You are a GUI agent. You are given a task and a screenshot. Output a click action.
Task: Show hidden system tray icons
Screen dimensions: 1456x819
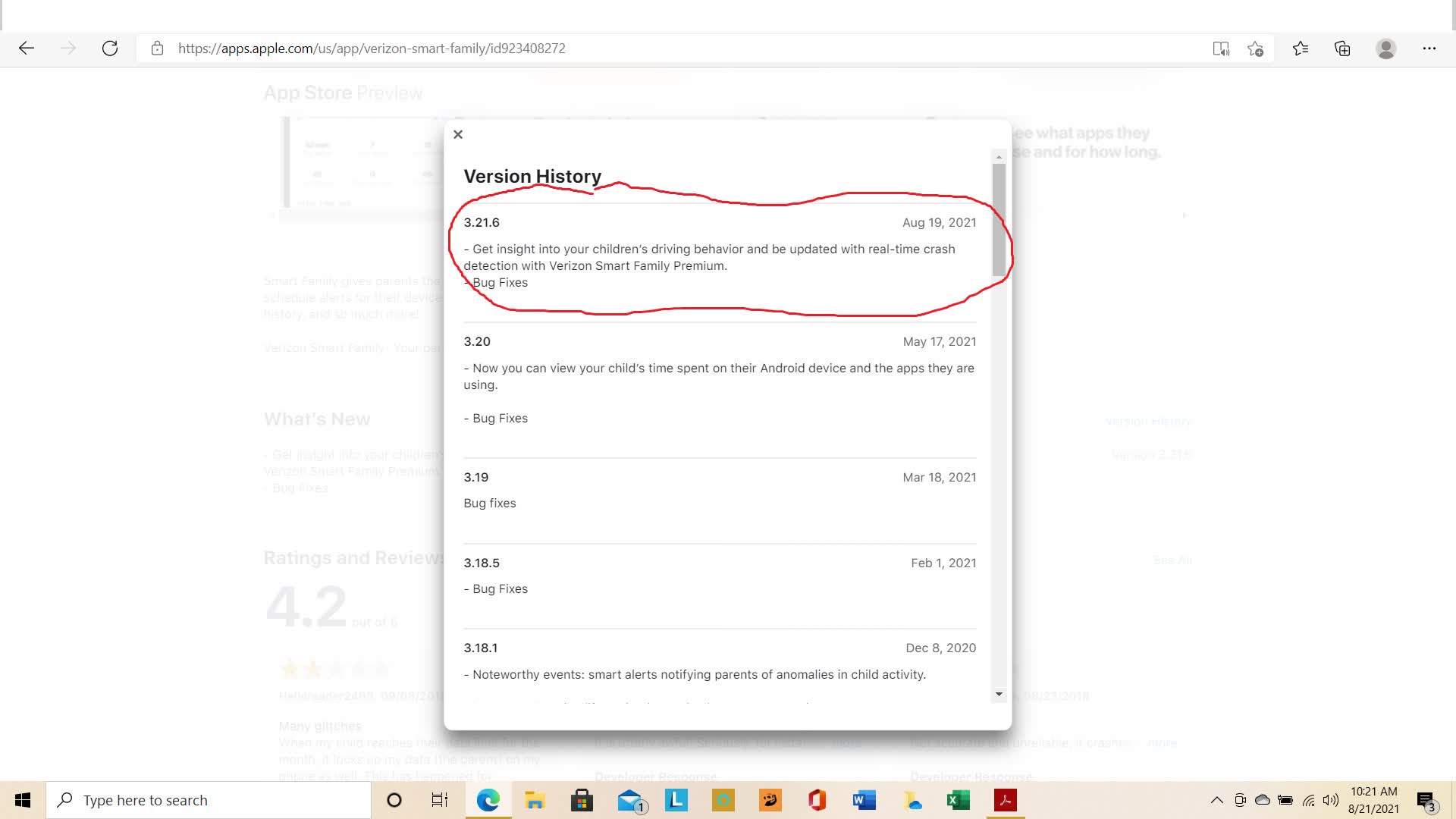(x=1216, y=800)
